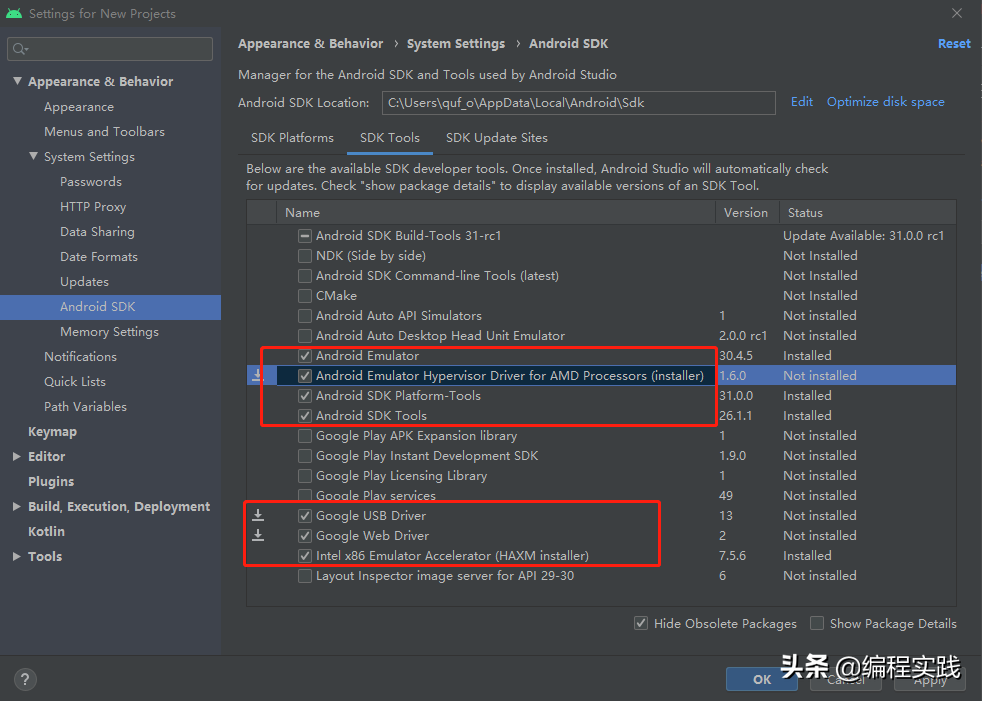Click the search magnifier icon in settings

pos(20,49)
